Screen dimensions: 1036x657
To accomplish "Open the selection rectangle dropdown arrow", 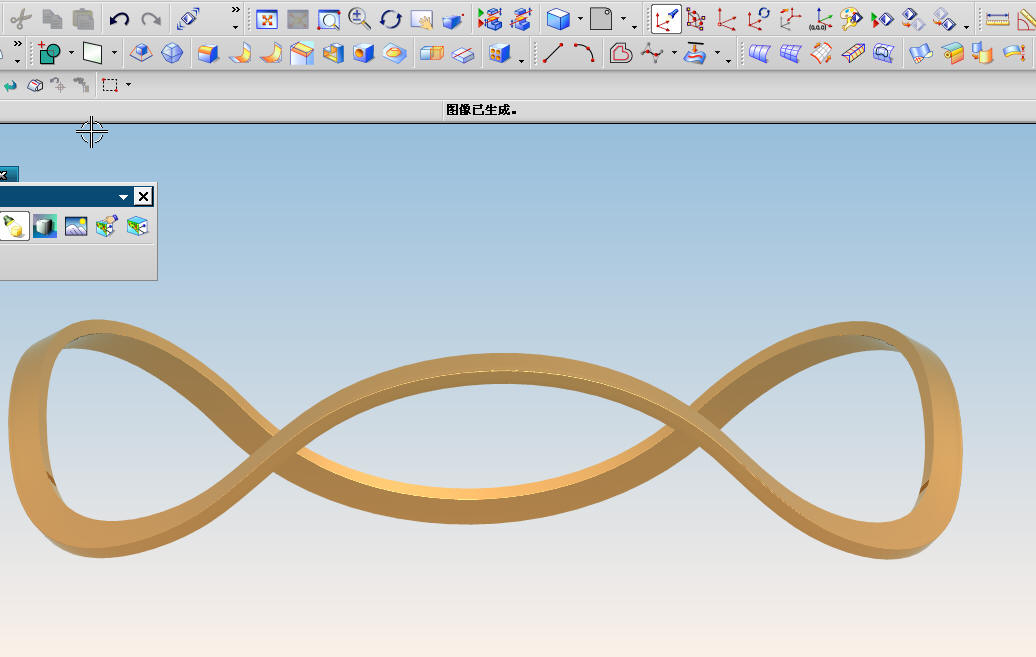I will [x=128, y=85].
